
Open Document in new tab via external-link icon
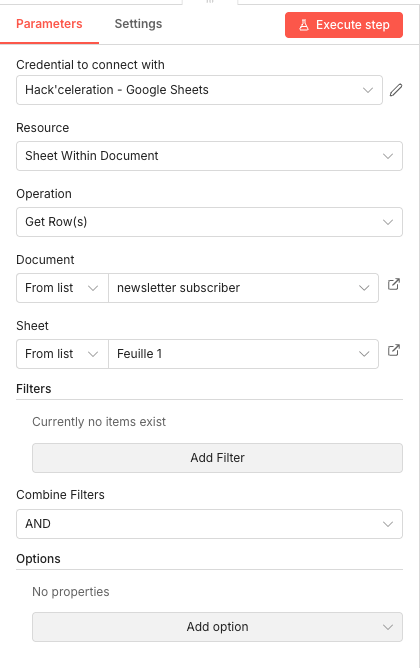tap(394, 284)
